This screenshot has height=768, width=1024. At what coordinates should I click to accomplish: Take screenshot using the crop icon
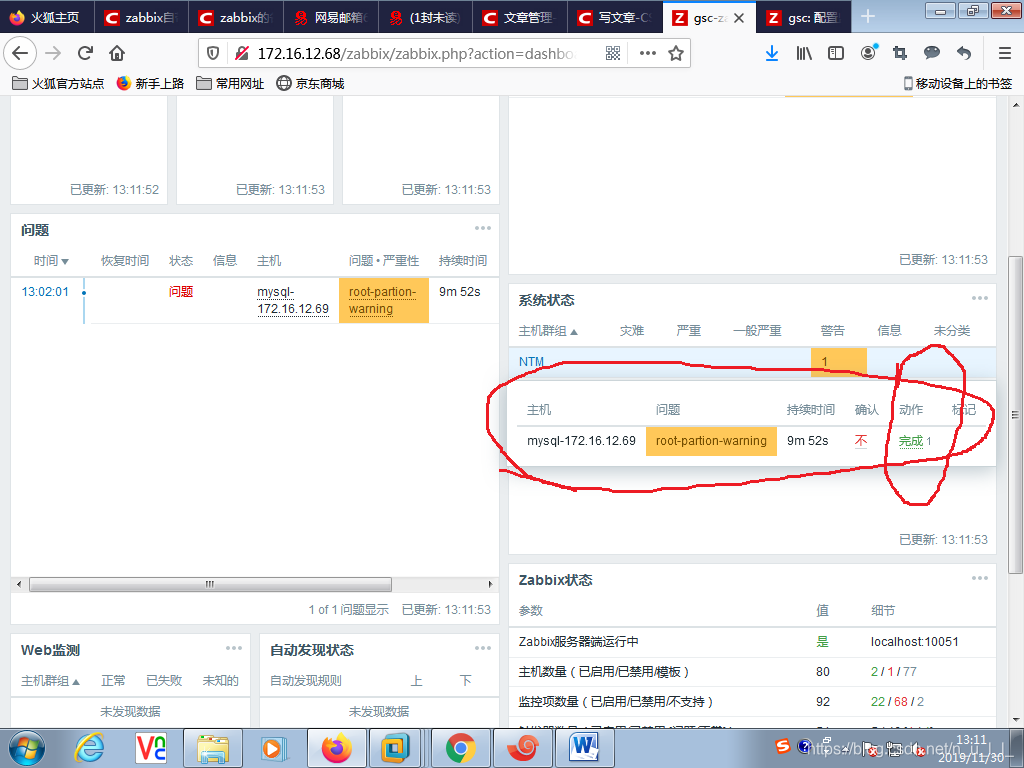(900, 55)
